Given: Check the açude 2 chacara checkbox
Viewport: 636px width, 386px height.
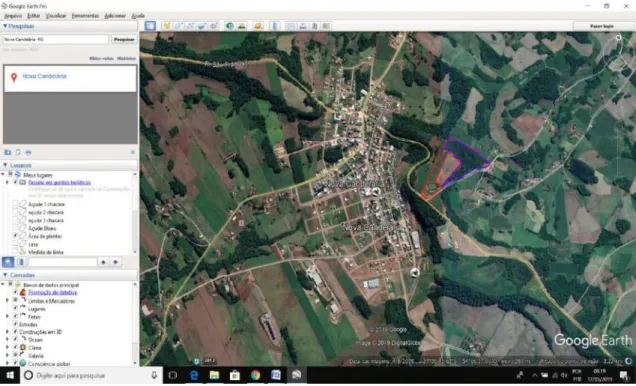Looking at the screenshot, I should pyautogui.click(x=15, y=212).
